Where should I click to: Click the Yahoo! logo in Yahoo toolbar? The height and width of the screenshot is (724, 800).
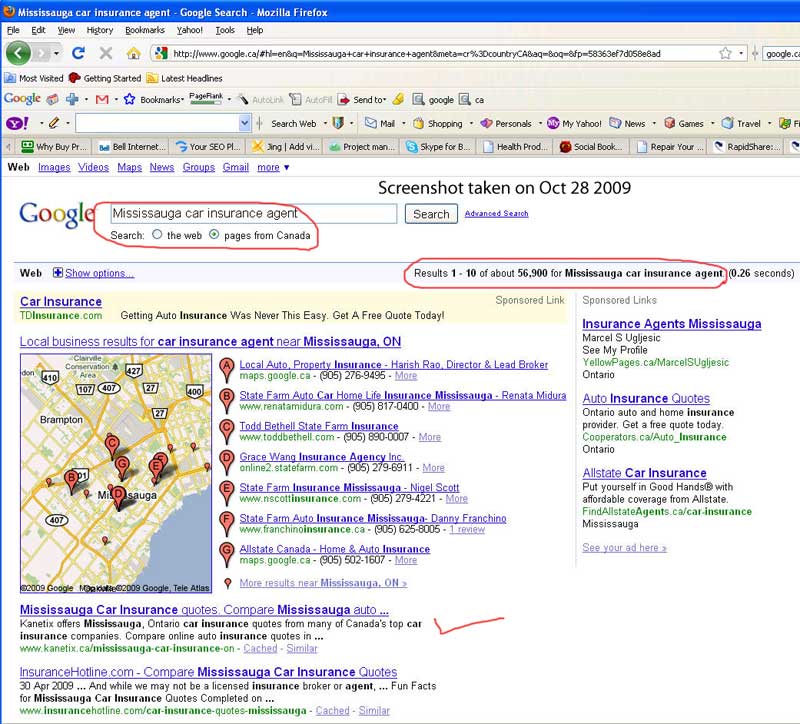pyautogui.click(x=17, y=124)
